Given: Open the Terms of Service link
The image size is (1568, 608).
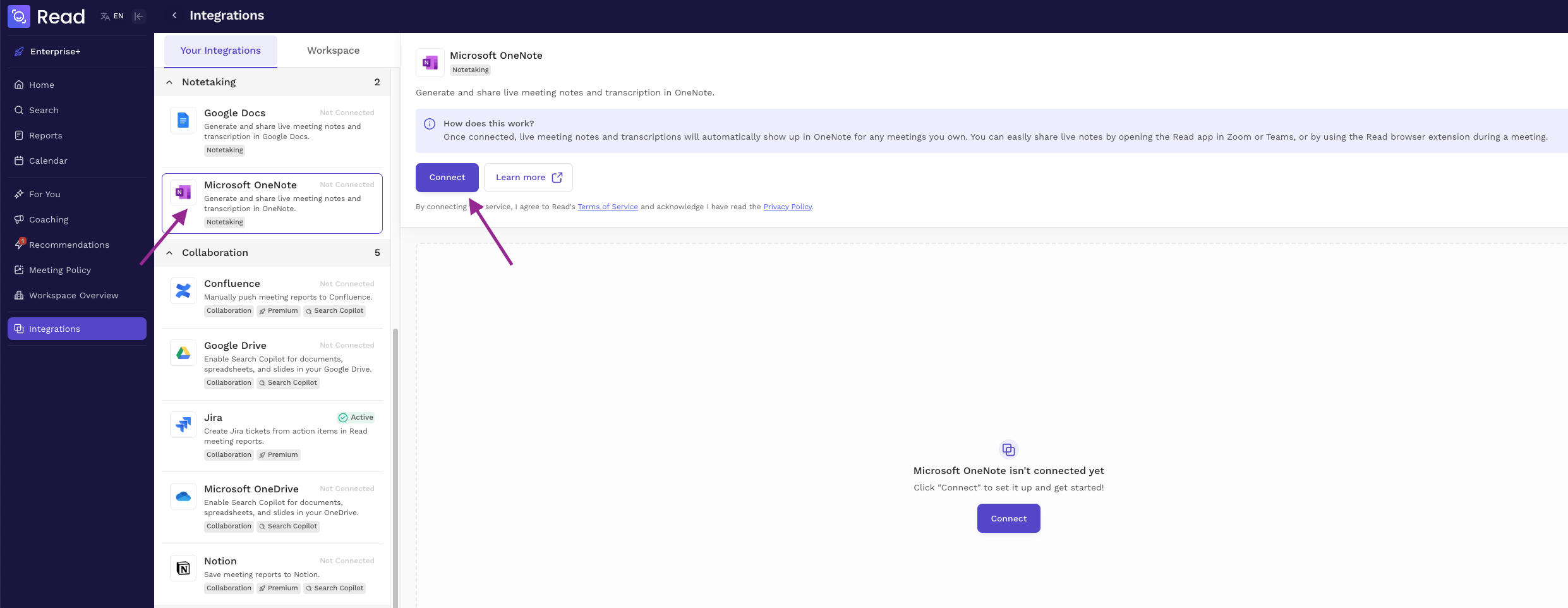Looking at the screenshot, I should [608, 207].
